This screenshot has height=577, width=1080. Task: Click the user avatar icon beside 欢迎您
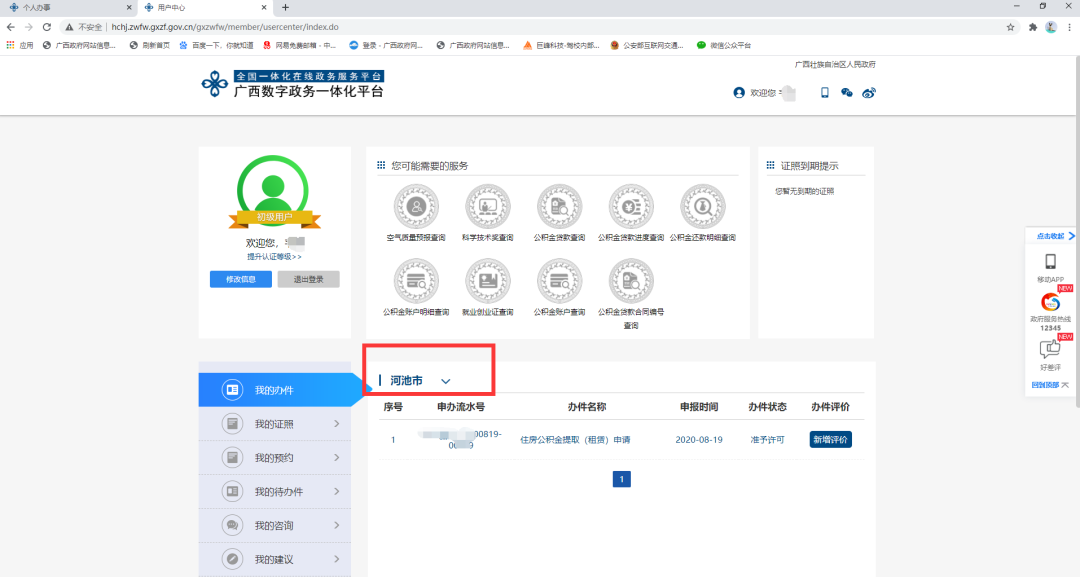(x=739, y=92)
